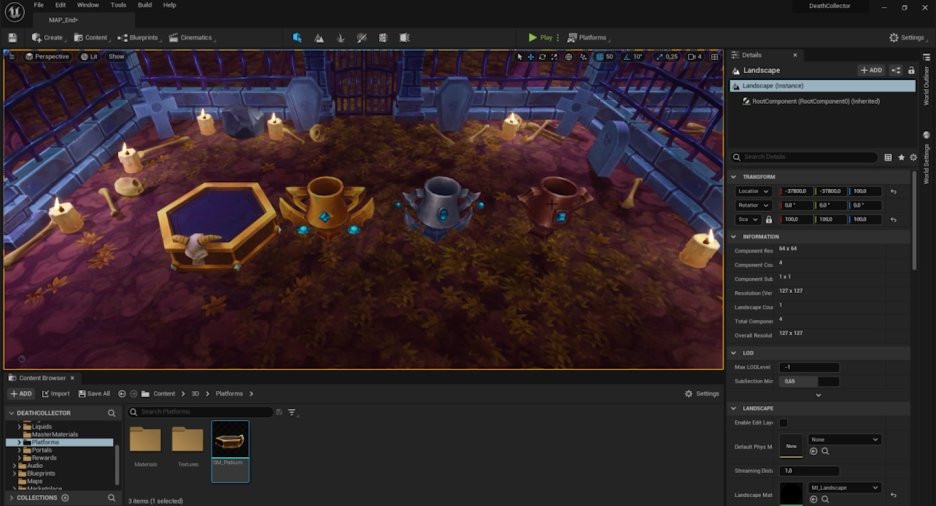This screenshot has height=506, width=936.
Task: Open the MI_Landscape material dropdown
Action: [x=844, y=488]
